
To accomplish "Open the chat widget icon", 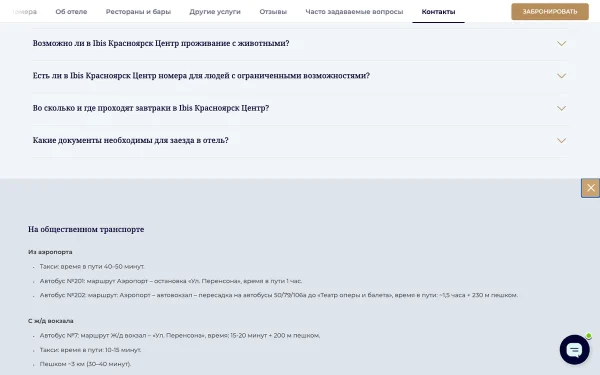I will point(574,349).
